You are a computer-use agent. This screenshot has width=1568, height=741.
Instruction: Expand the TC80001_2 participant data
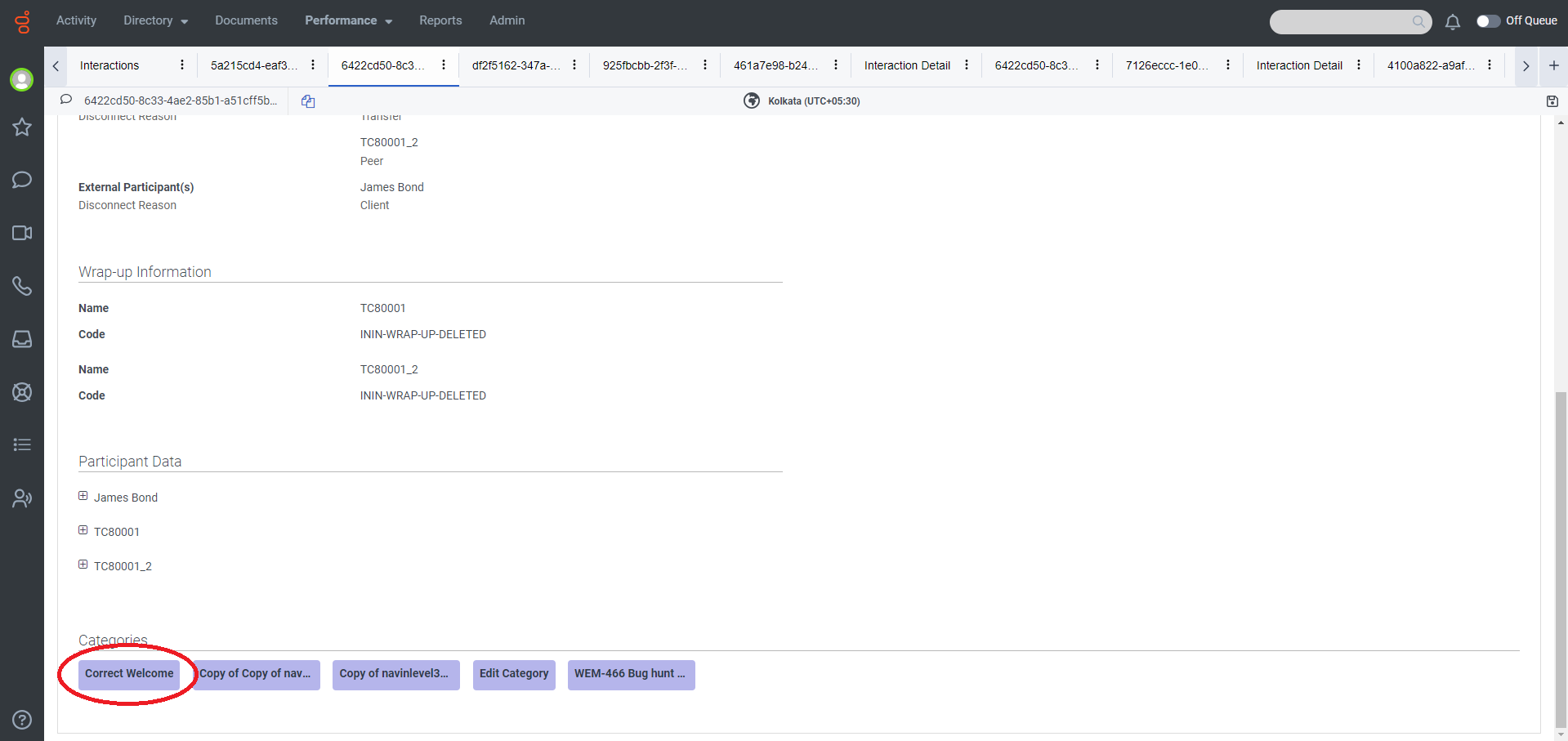click(x=83, y=564)
